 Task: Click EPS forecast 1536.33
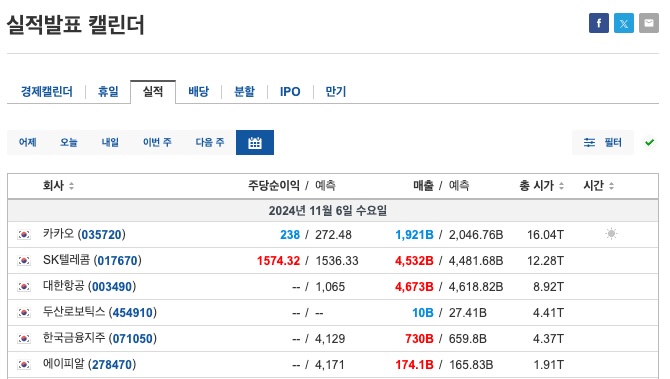pyautogui.click(x=337, y=261)
